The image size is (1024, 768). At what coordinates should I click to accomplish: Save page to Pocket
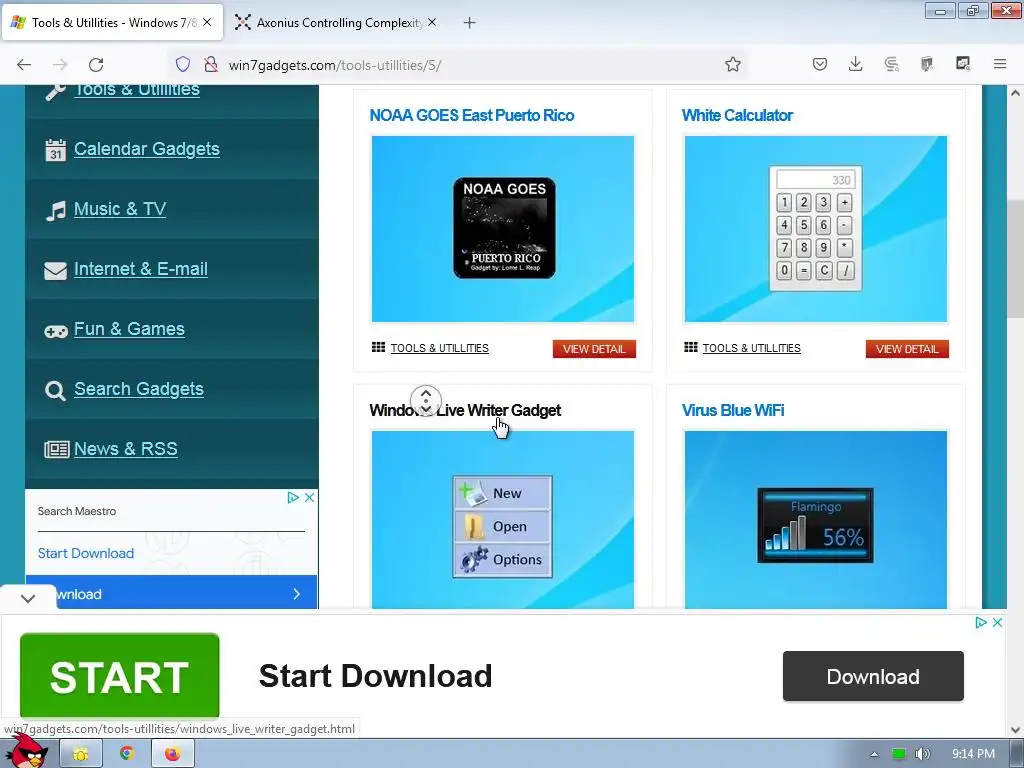click(x=820, y=64)
